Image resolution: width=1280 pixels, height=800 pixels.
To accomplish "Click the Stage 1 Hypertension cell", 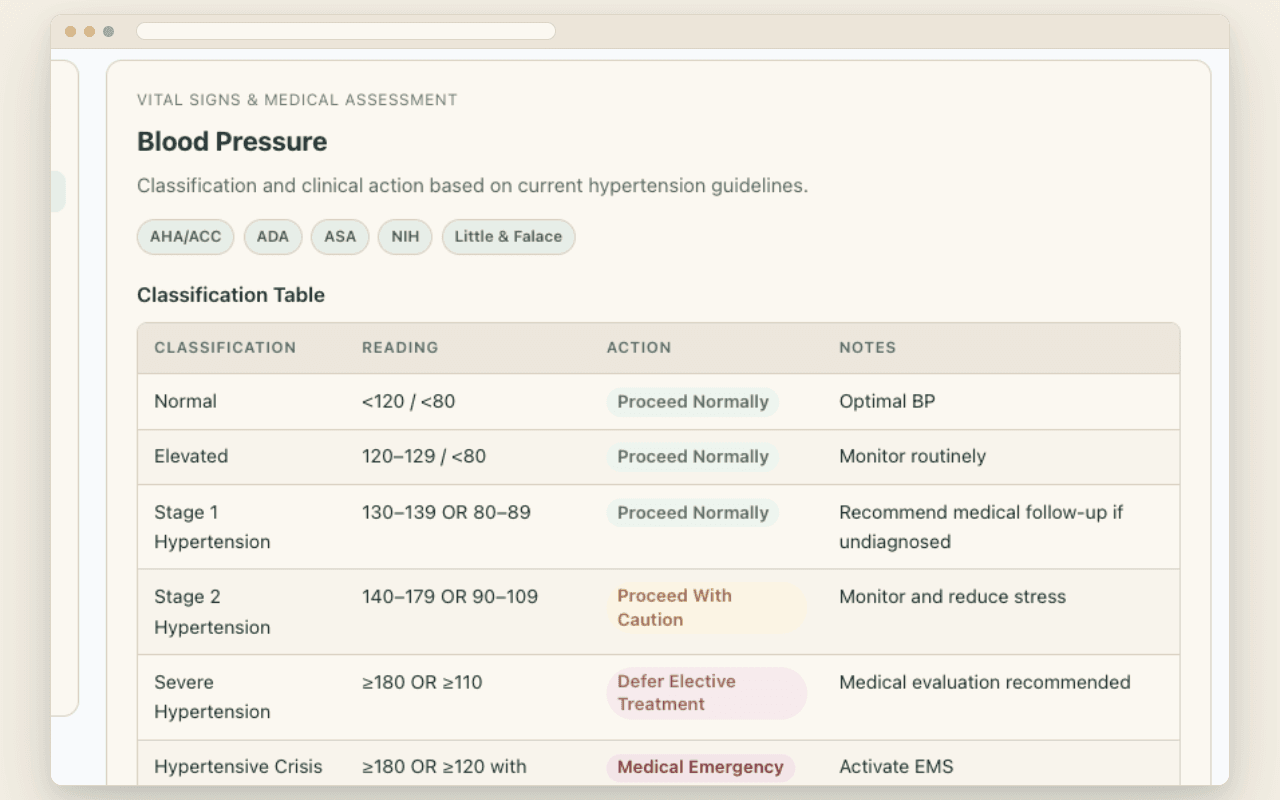I will pos(212,527).
